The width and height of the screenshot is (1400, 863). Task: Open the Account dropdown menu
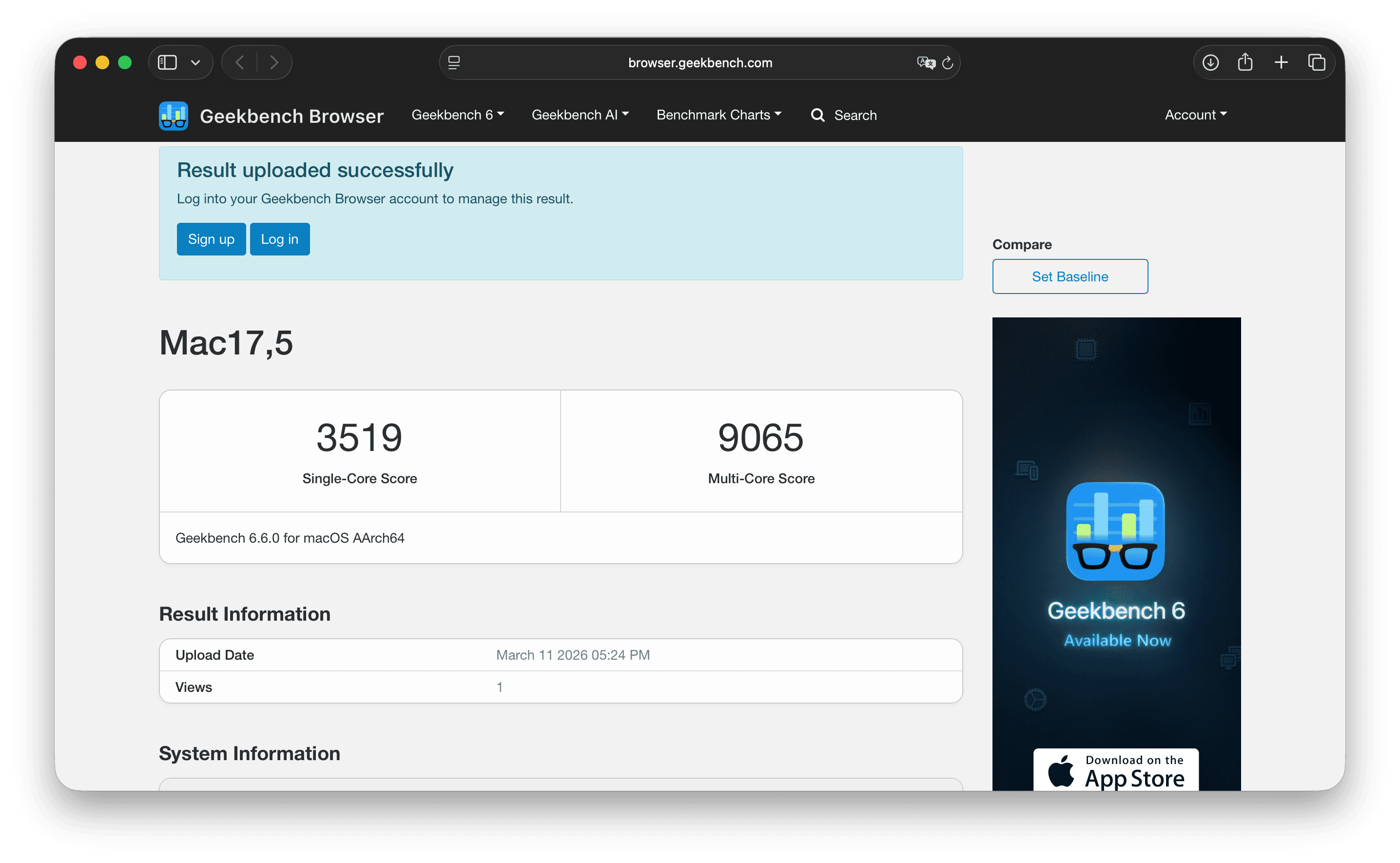pyautogui.click(x=1195, y=115)
